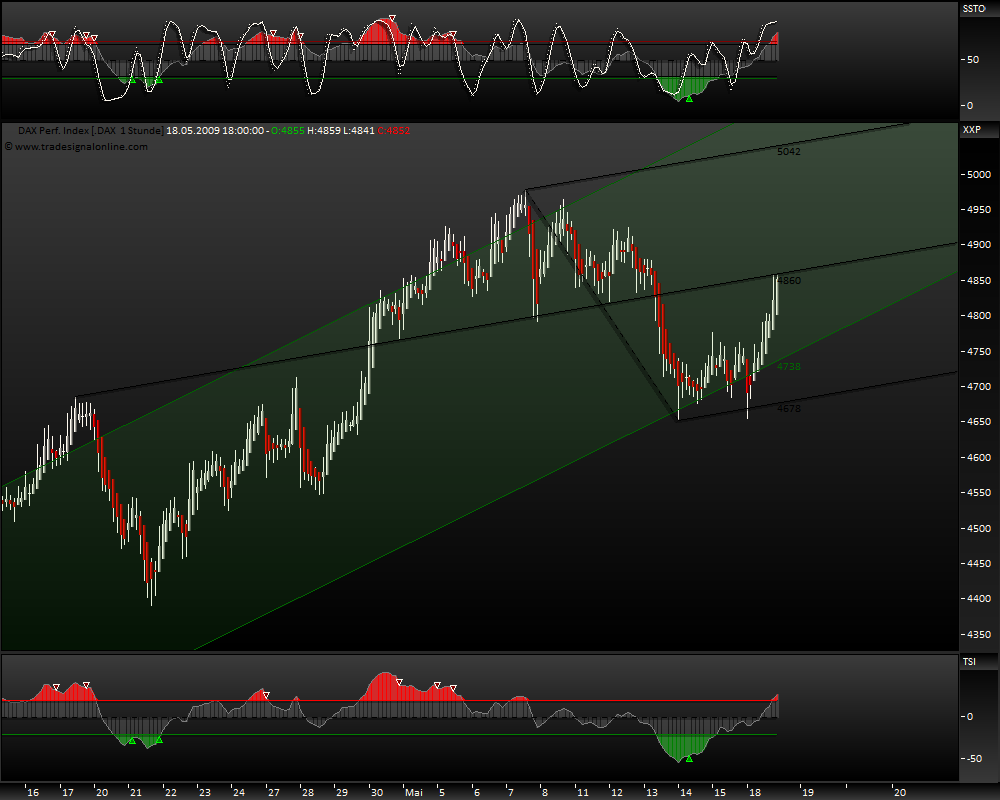Screen dimensions: 1000x800
Task: Click the green buy arrow in the SSTO panel
Action: tap(687, 98)
